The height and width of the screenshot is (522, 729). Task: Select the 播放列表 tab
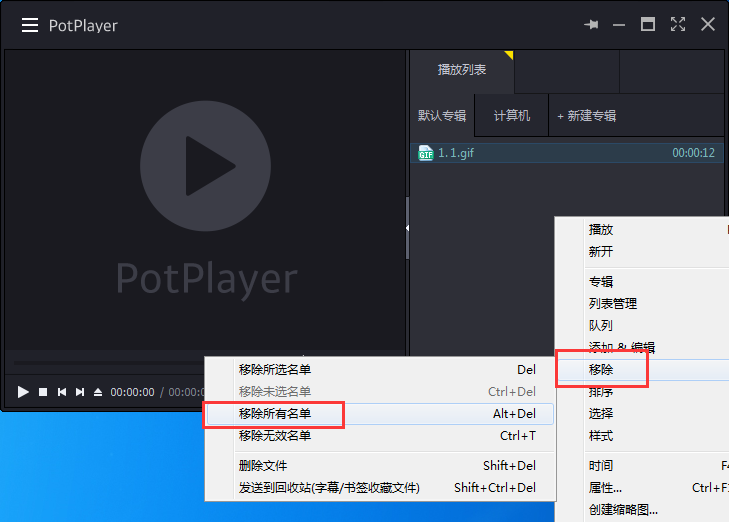pos(462,70)
